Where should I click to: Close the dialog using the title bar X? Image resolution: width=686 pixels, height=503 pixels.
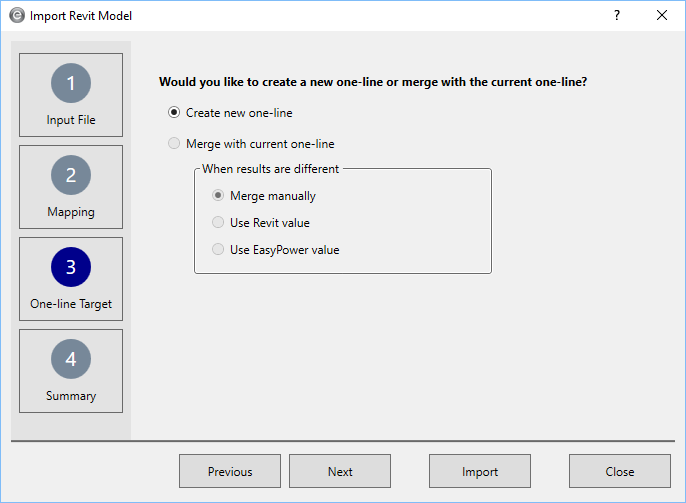(662, 15)
